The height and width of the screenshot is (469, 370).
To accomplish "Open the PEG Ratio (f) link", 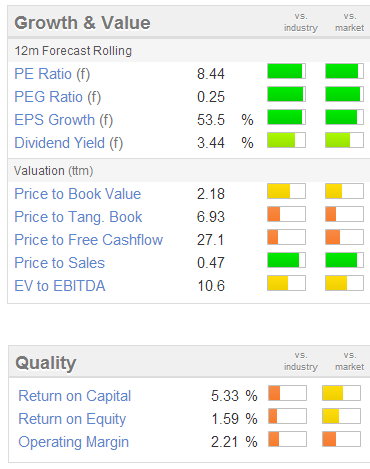I will coord(57,97).
